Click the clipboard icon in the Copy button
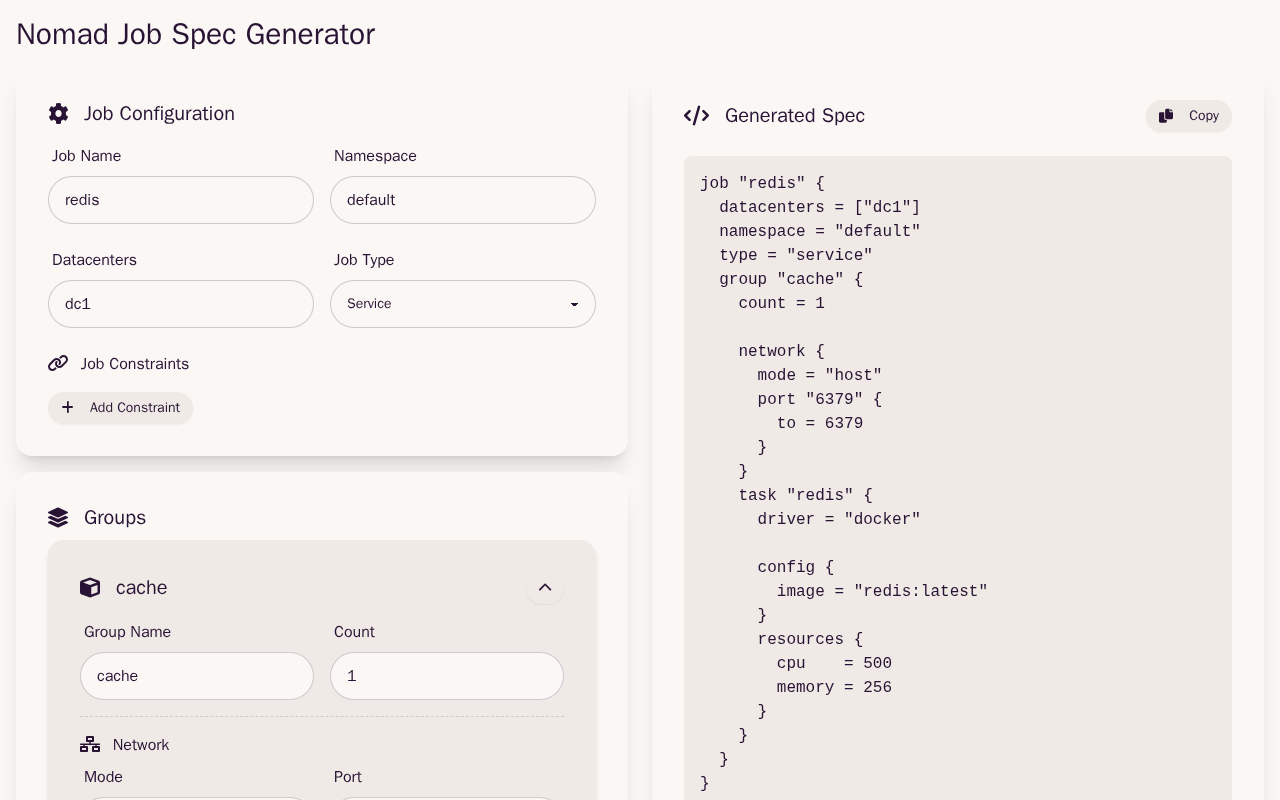The image size is (1280, 800). [1166, 116]
